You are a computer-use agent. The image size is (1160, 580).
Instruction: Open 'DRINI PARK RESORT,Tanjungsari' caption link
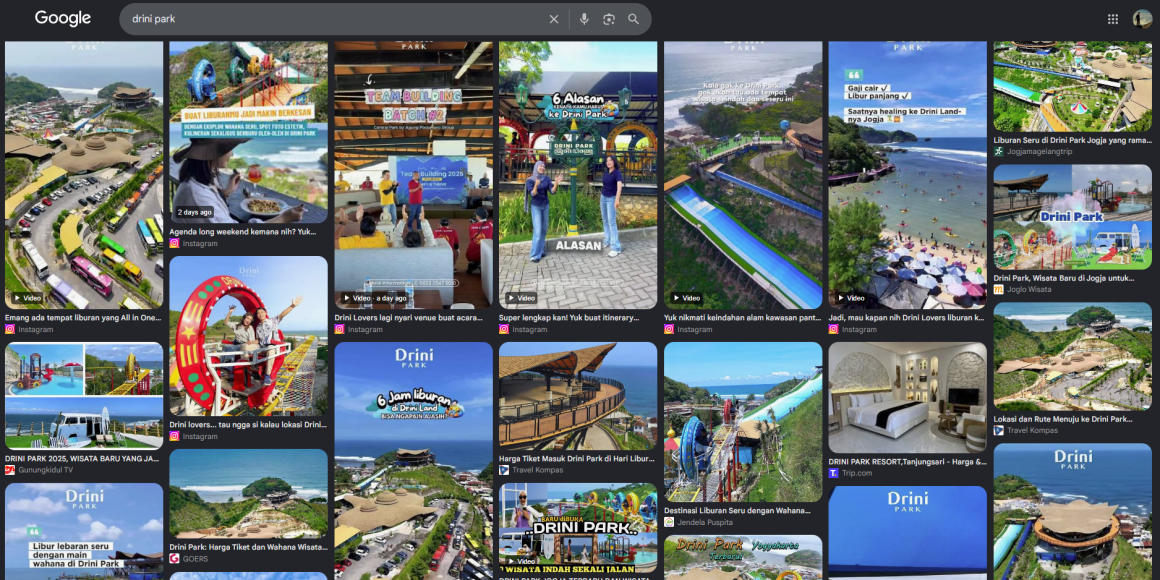(x=907, y=461)
